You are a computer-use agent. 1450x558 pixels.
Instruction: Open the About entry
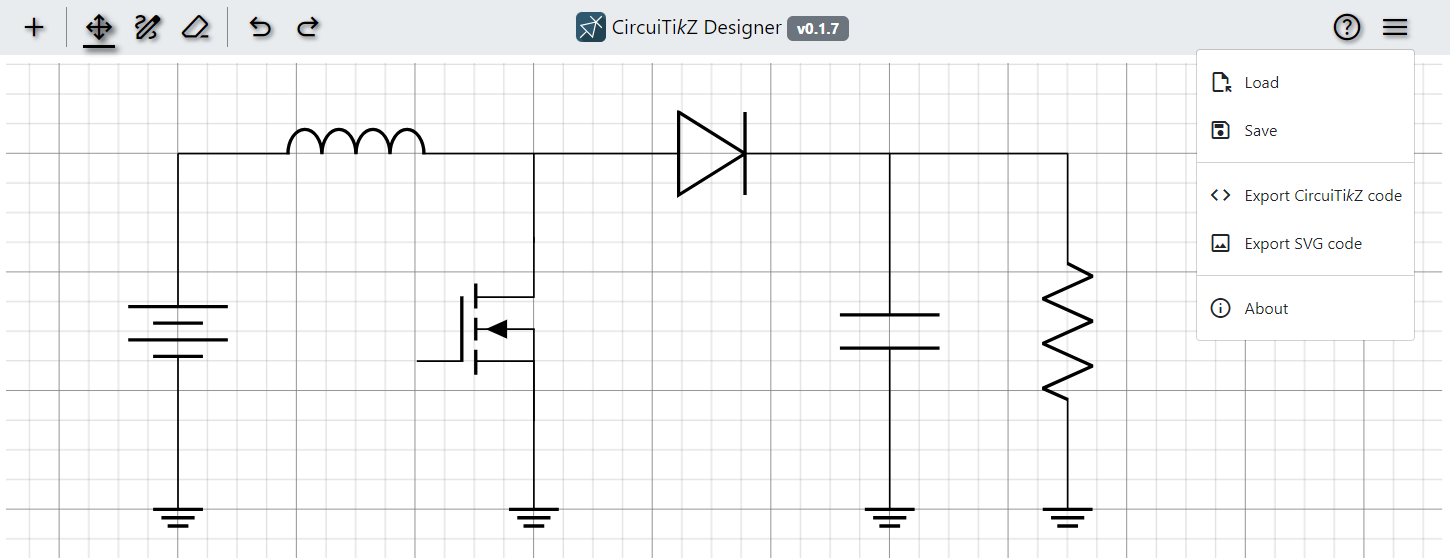pyautogui.click(x=1265, y=309)
